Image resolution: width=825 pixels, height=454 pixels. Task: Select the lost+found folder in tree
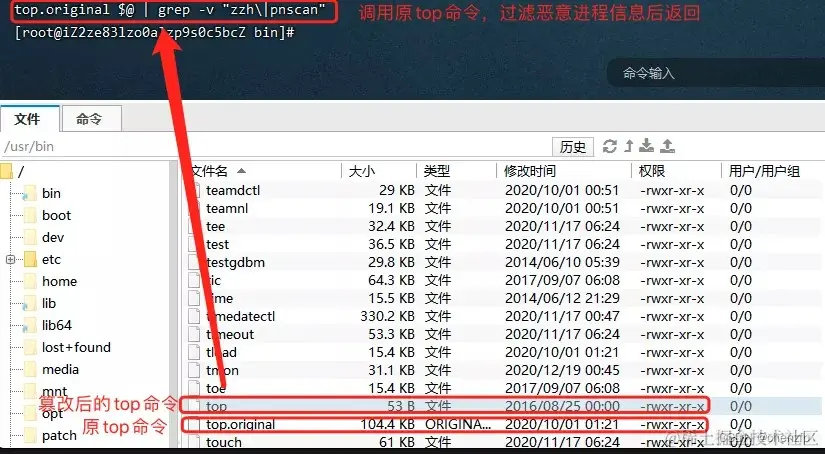click(x=76, y=348)
